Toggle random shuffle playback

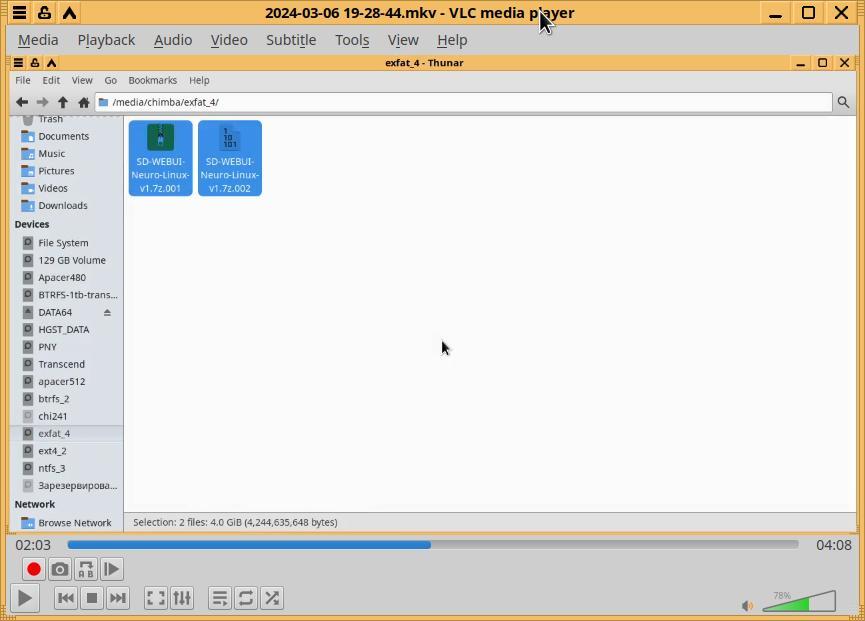coord(272,598)
